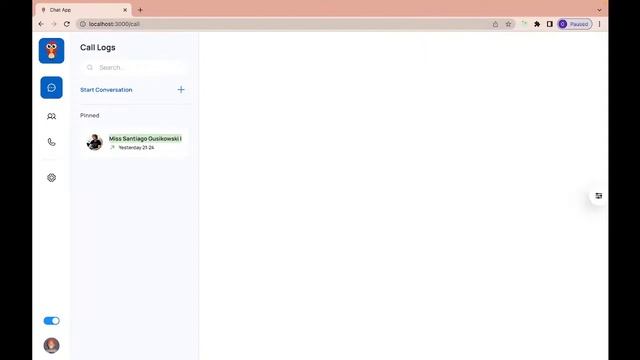This screenshot has height=360, width=640.
Task: Go forward in browser
Action: click(54, 24)
